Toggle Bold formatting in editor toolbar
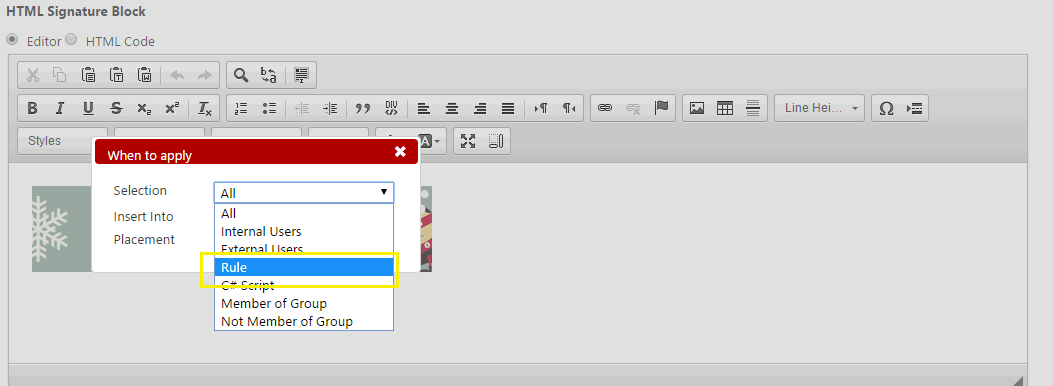 pos(32,108)
